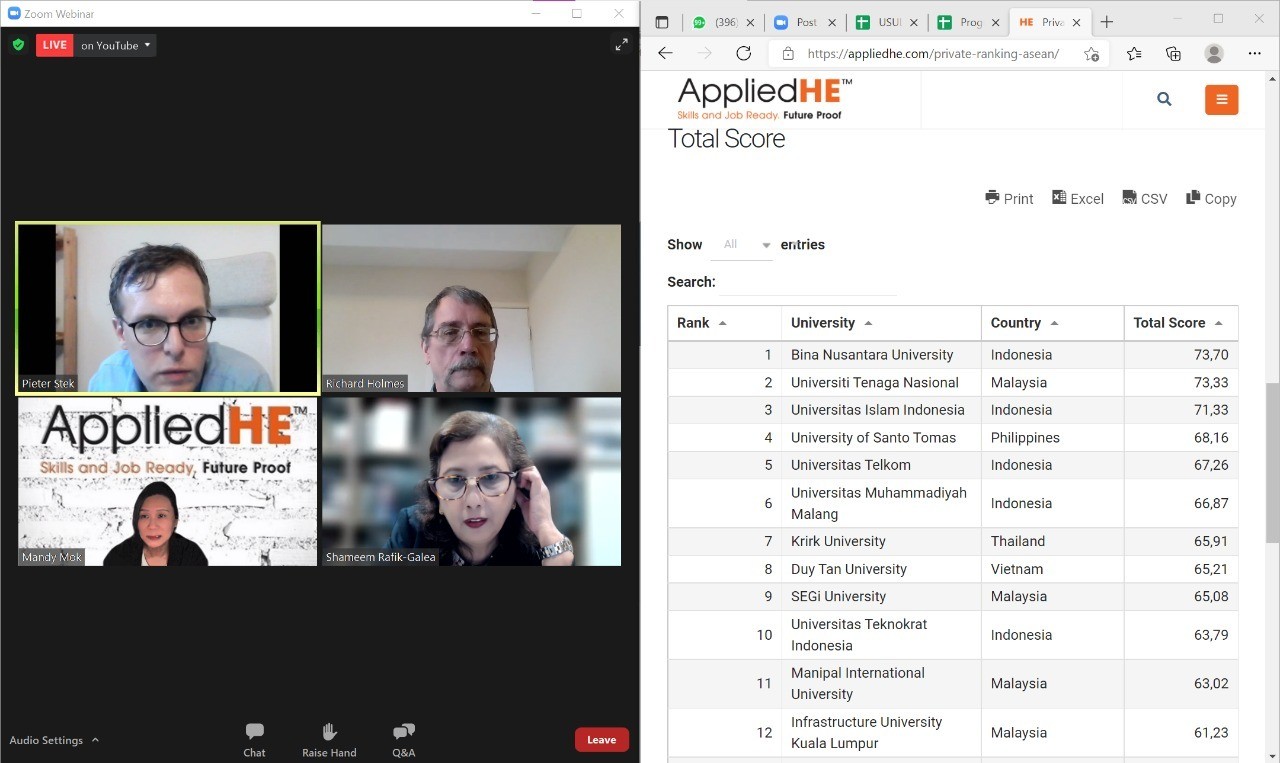The image size is (1280, 763).
Task: Close the Private ranking browser tab
Action: point(1076,22)
